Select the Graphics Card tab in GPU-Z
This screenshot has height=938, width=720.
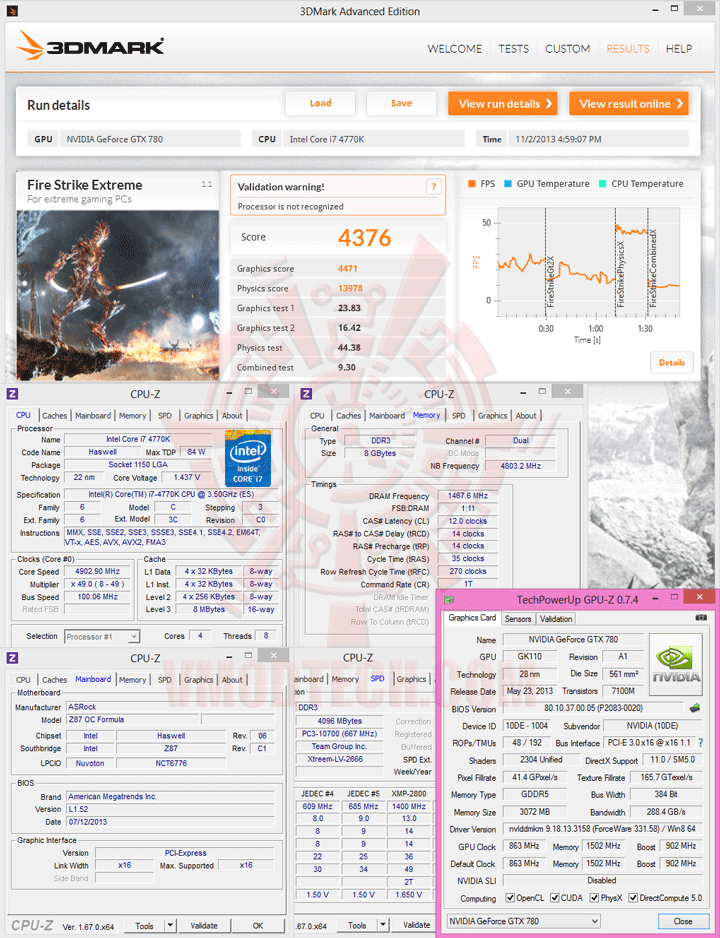point(472,618)
